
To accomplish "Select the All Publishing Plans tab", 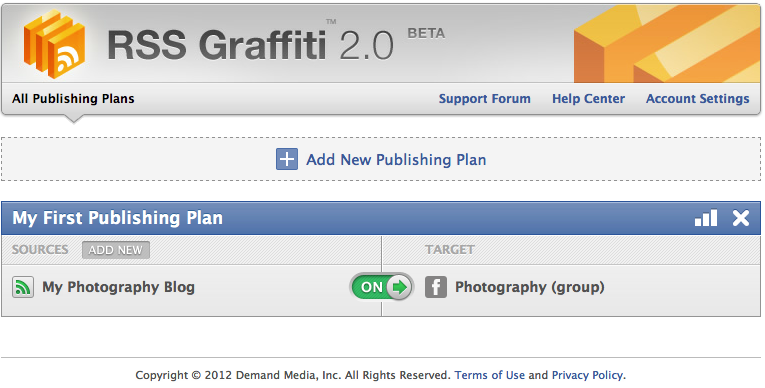I will pos(73,99).
